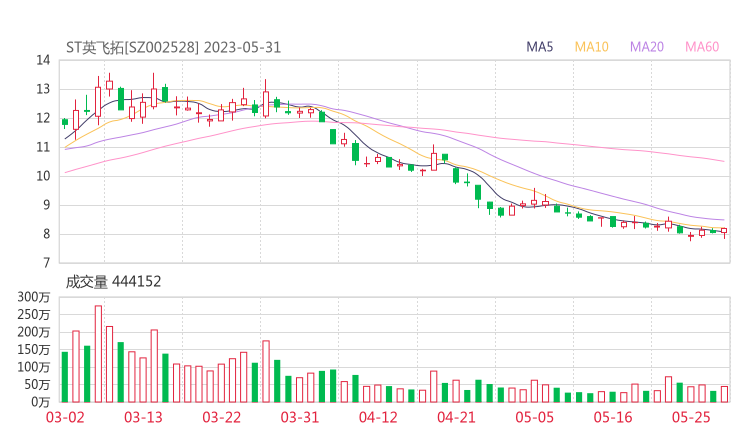Click the 300万 volume axis label
Screen dimensions: 740x440
click(x=34, y=297)
